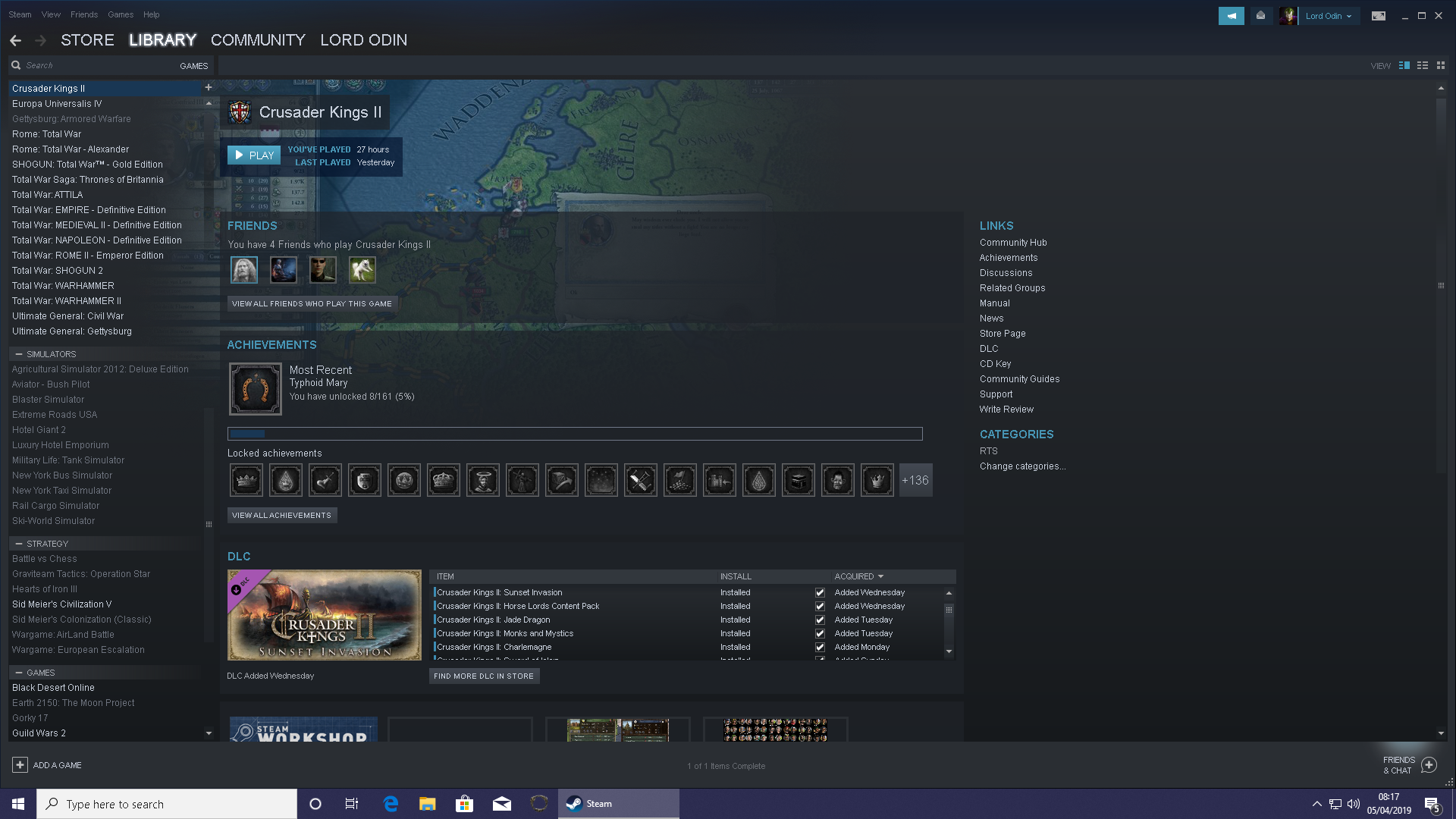The width and height of the screenshot is (1456, 819).
Task: Open Cortana circle icon on taskbar
Action: point(315,804)
